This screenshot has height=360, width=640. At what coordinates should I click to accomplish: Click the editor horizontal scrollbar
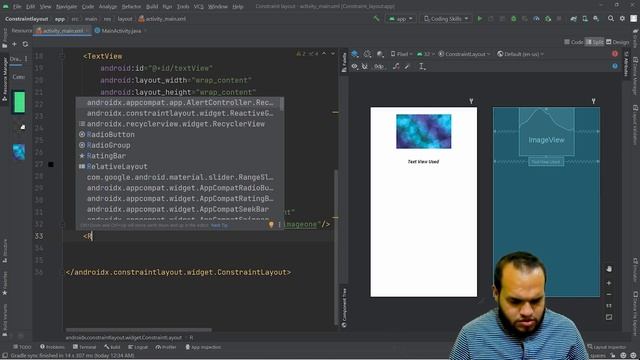coord(139,330)
